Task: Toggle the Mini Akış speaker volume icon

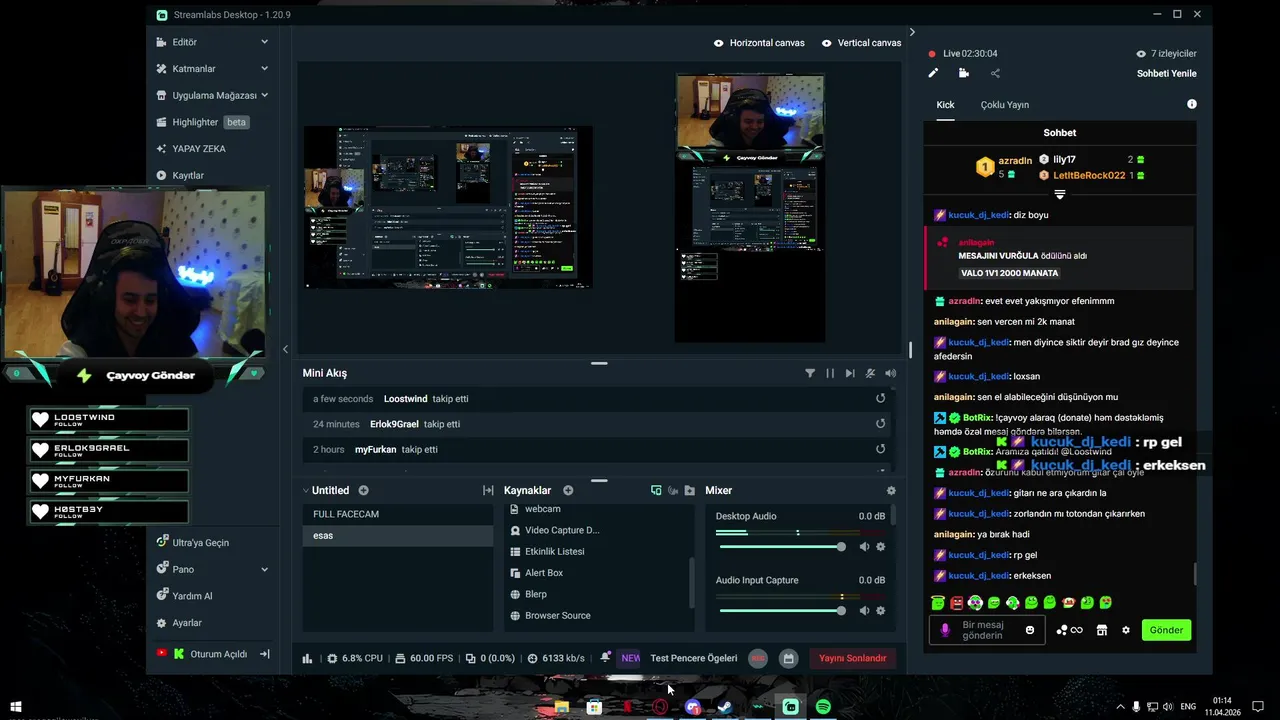Action: pyautogui.click(x=890, y=373)
